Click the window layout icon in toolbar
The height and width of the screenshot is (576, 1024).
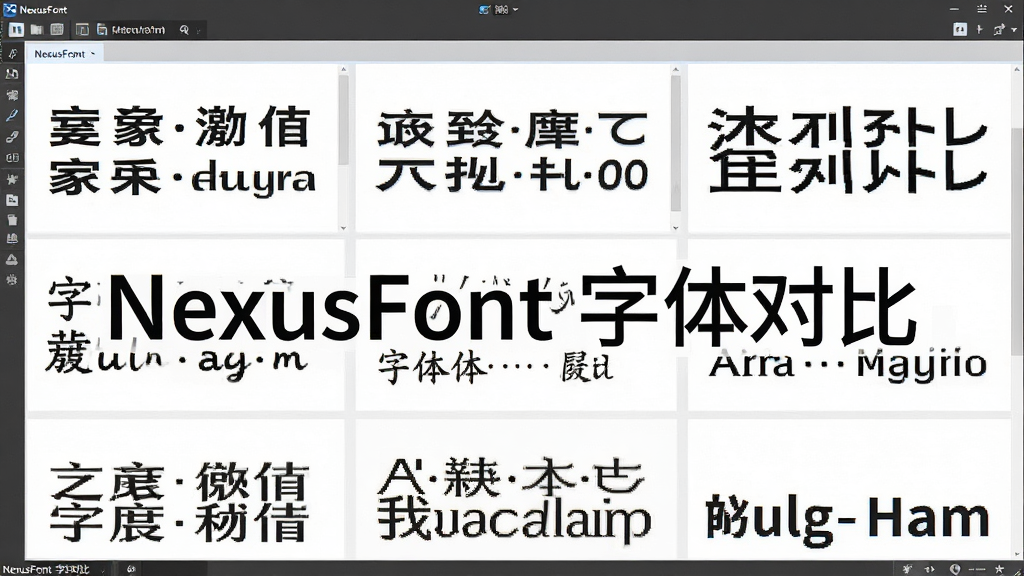(x=82, y=29)
